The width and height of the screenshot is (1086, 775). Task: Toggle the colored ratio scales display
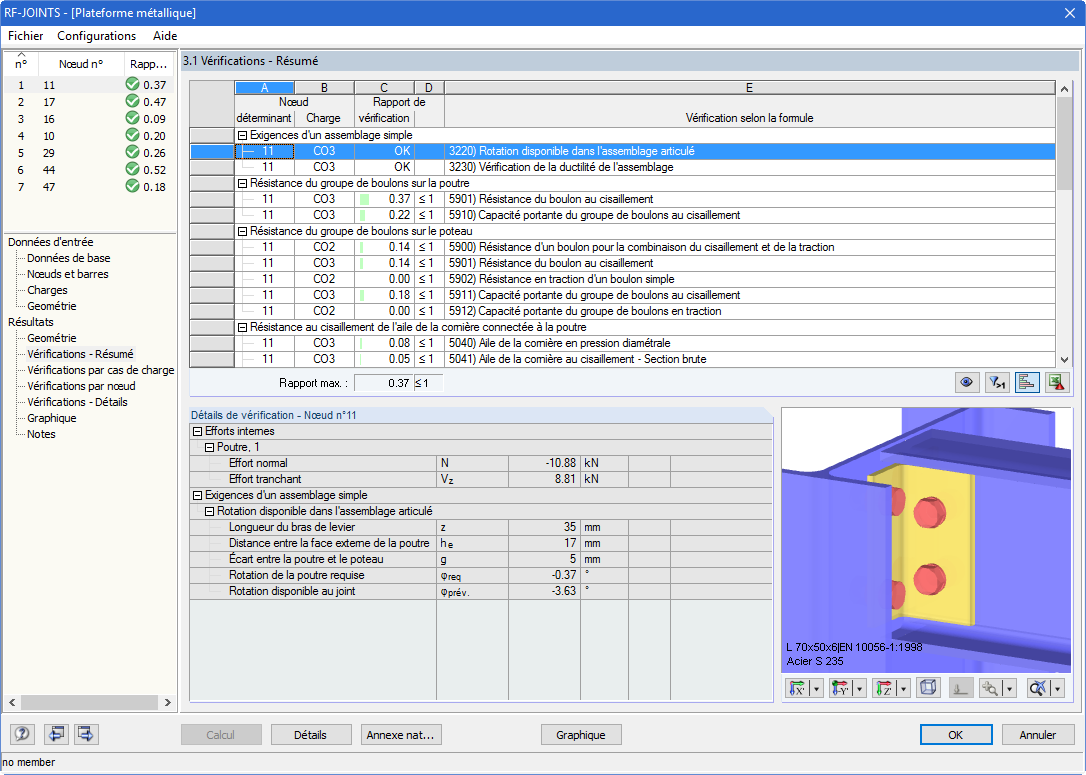[x=1024, y=382]
